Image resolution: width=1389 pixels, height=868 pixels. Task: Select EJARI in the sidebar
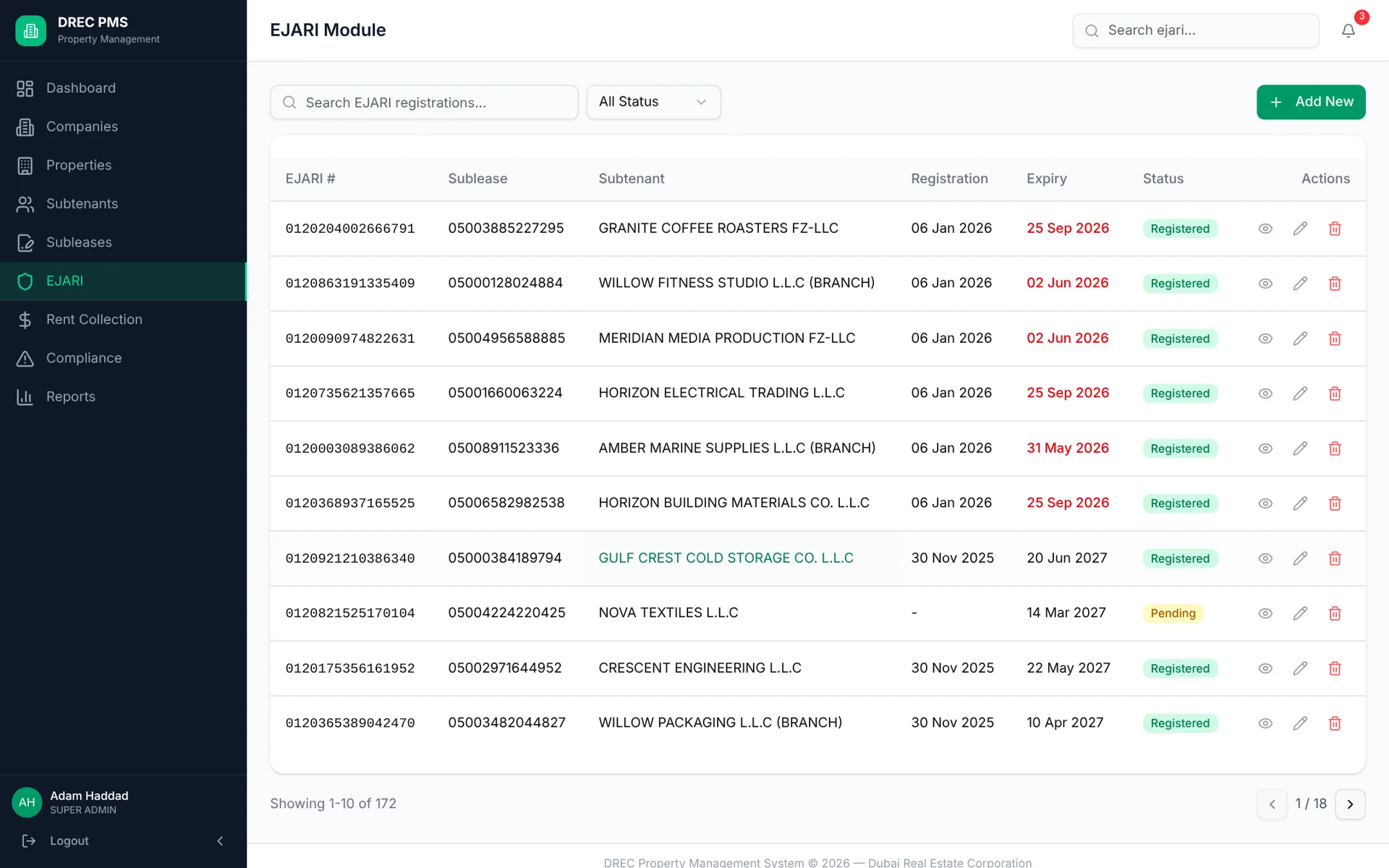point(123,281)
